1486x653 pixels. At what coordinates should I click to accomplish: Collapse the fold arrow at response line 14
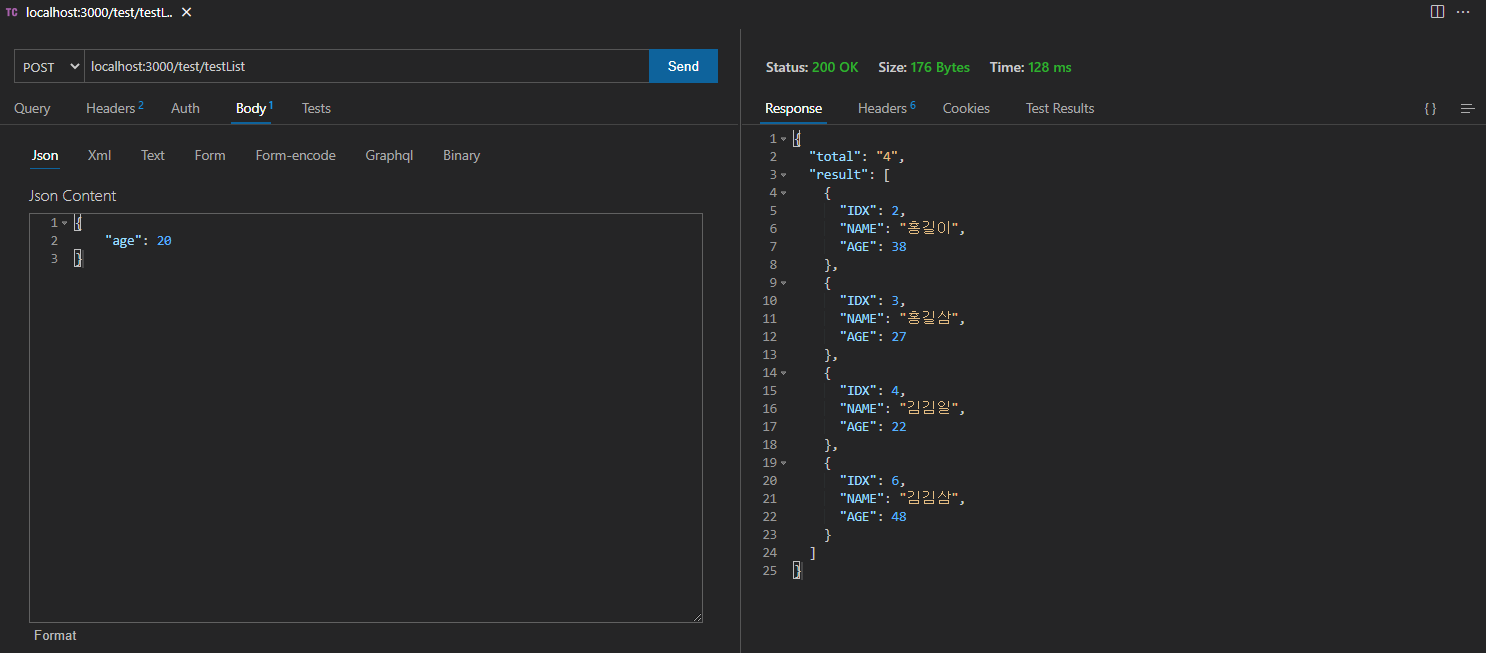pos(783,373)
